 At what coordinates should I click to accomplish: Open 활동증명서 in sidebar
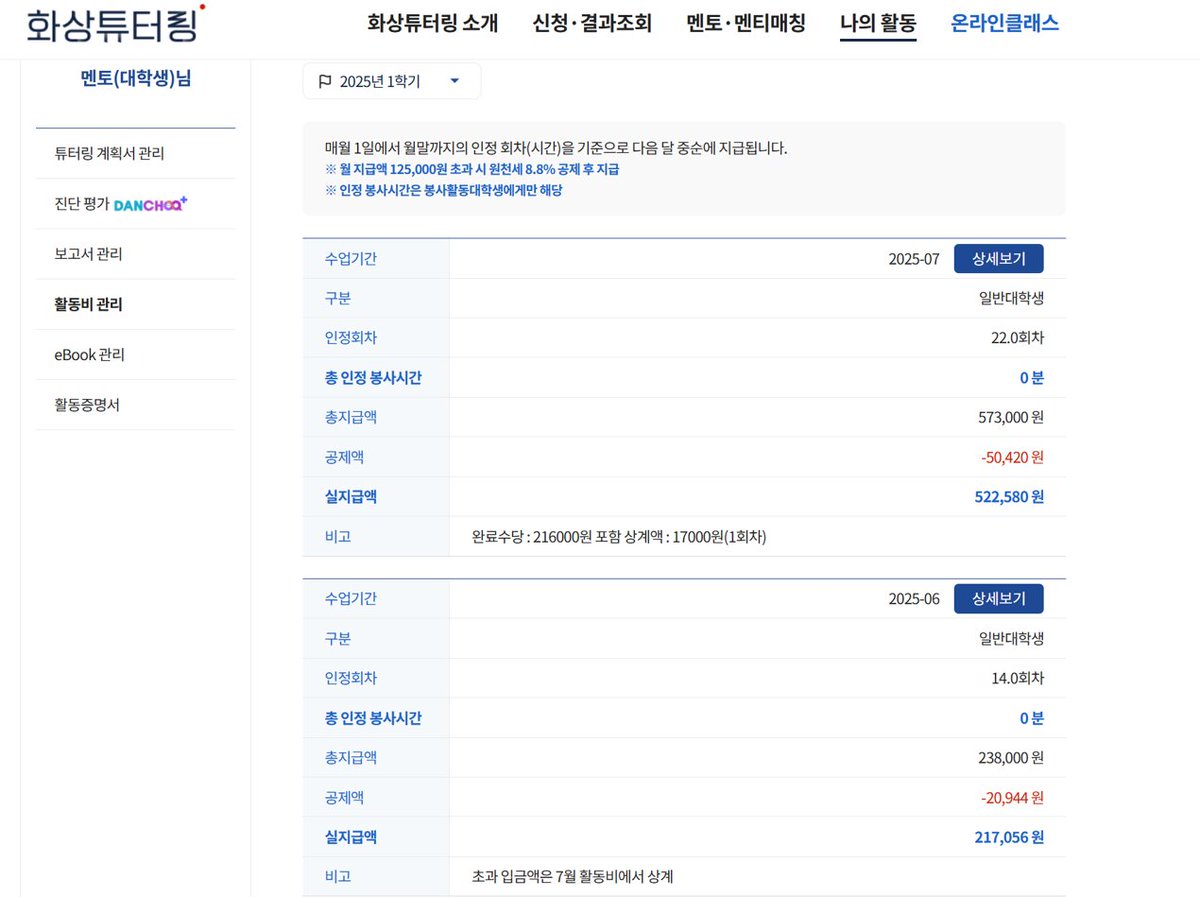coord(135,405)
